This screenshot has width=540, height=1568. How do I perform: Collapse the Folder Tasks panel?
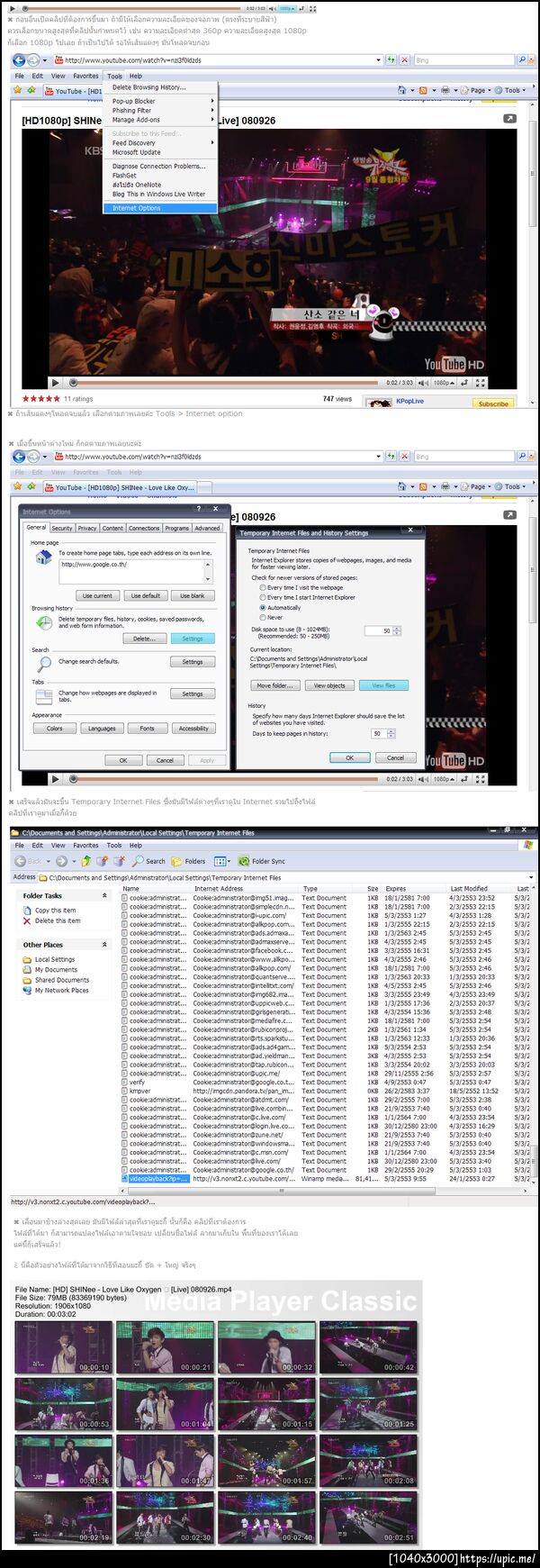pos(104,895)
